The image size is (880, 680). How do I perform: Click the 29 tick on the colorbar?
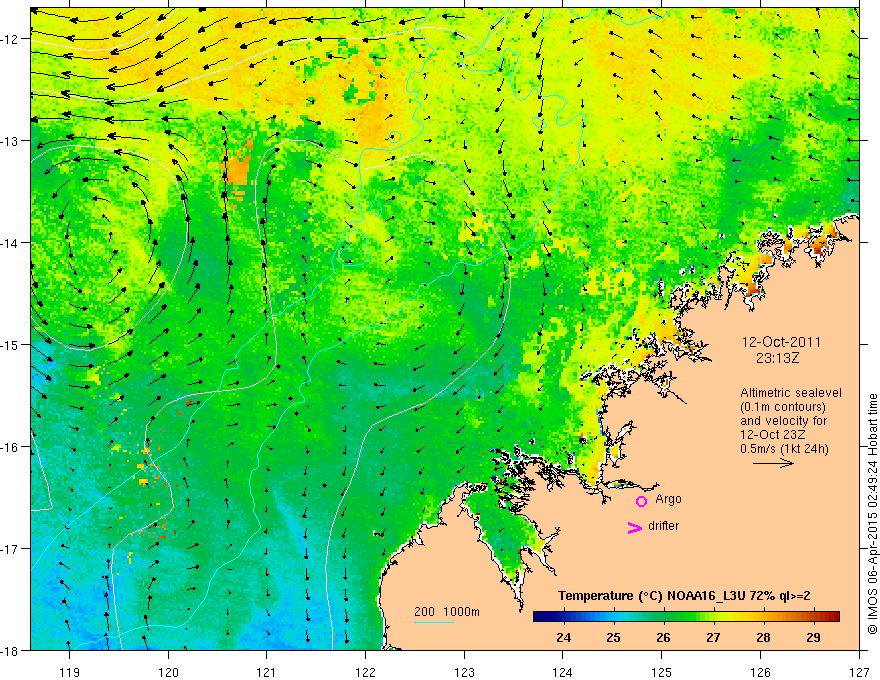(813, 637)
